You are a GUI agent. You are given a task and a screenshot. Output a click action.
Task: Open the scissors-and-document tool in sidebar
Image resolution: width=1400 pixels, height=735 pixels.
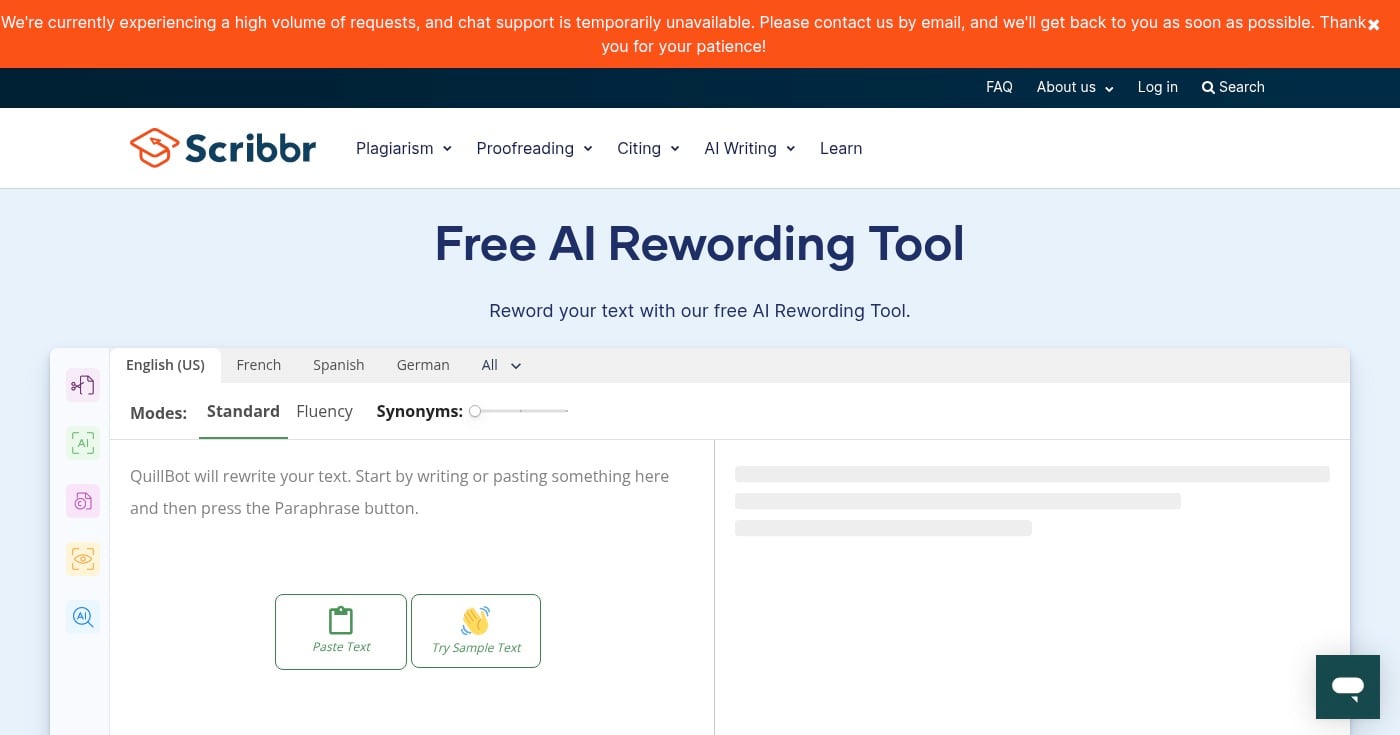point(83,385)
